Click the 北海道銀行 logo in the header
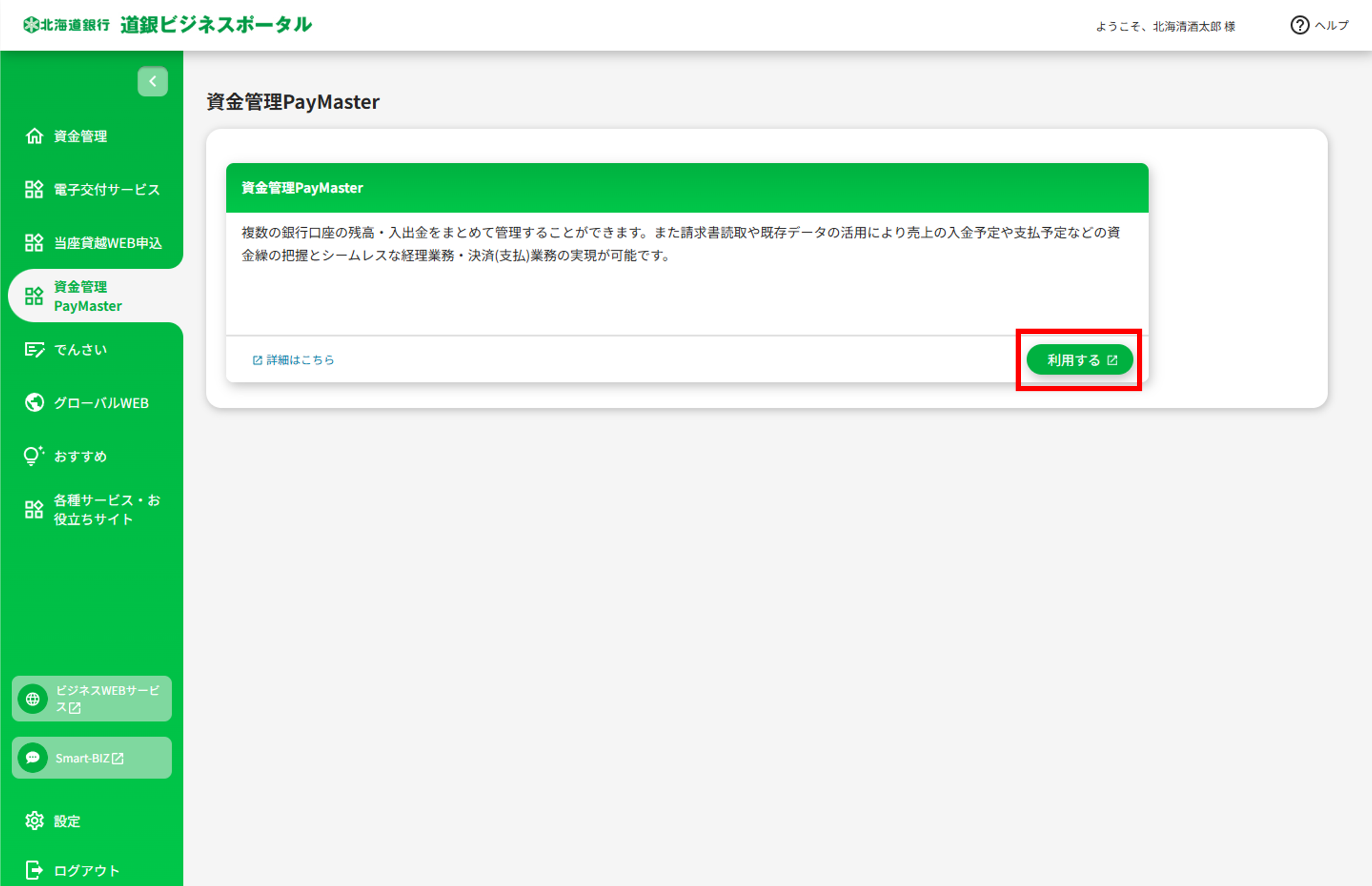 (x=66, y=25)
